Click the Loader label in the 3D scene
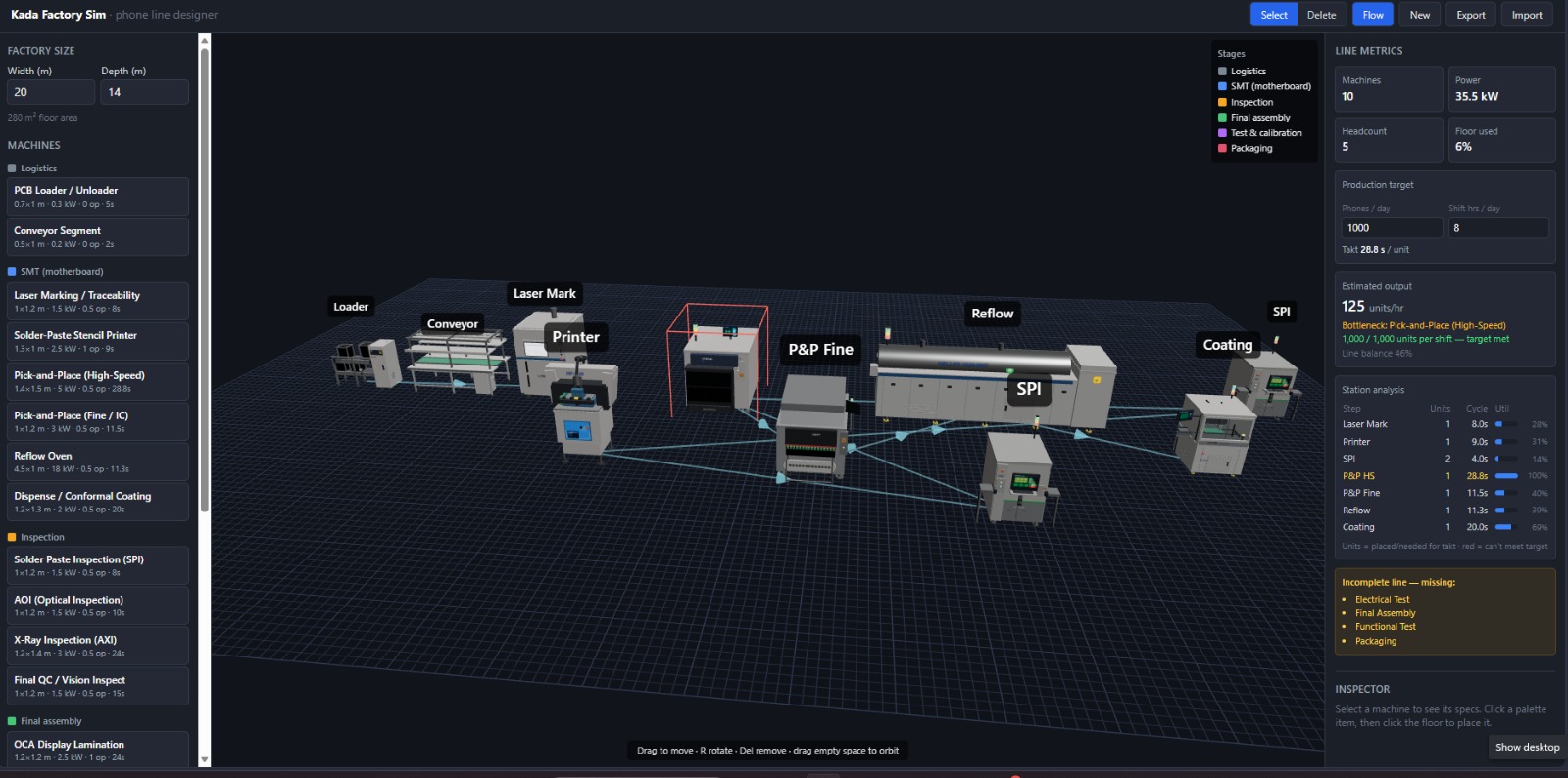The height and width of the screenshot is (778, 1568). point(351,307)
